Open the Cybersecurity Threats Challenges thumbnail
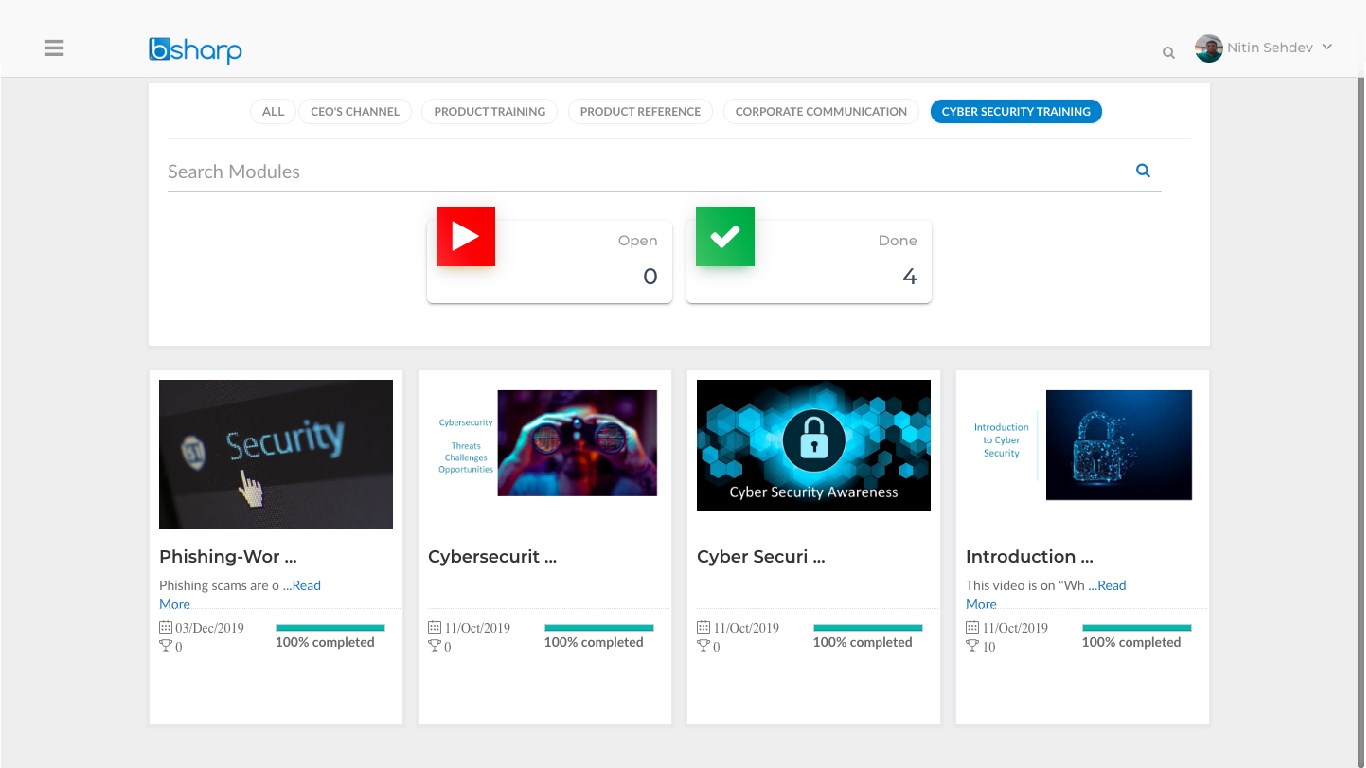This screenshot has width=1366, height=768. coord(547,443)
